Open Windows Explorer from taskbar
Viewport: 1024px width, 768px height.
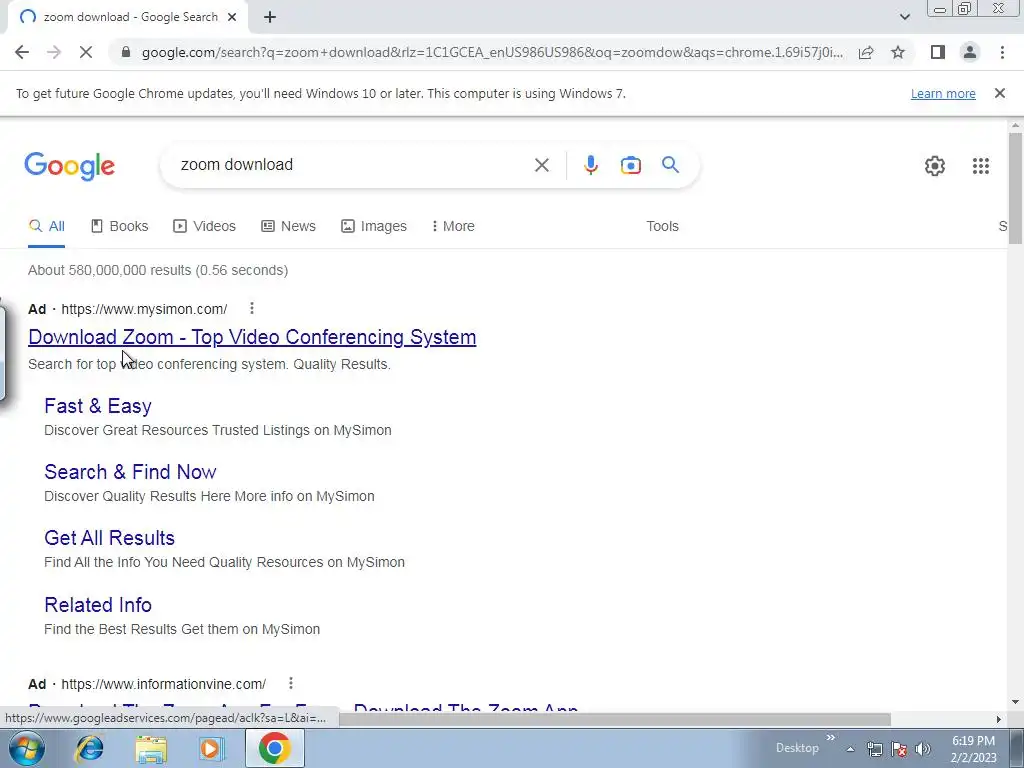(151, 749)
